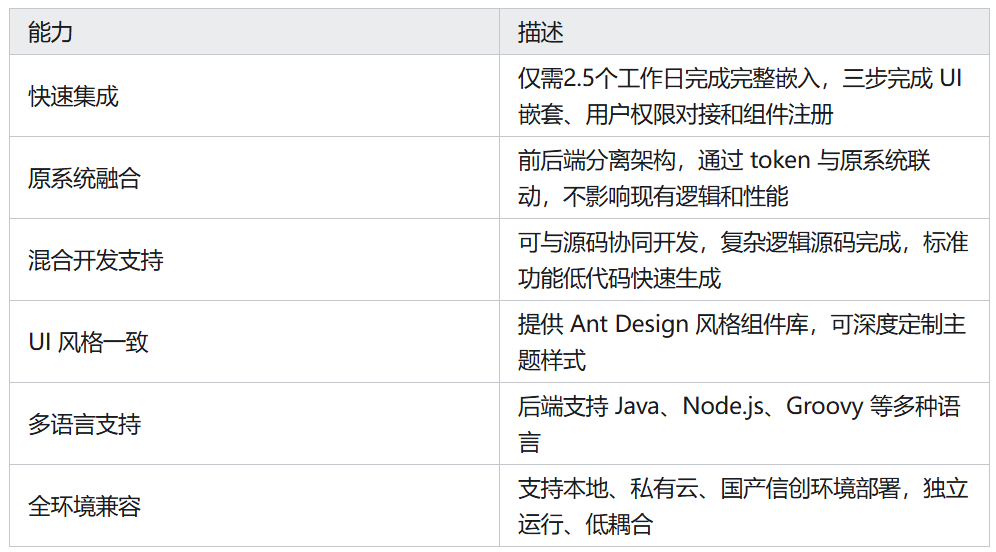Click the Ant Design 风格组件库 description
This screenshot has height=552, width=996.
(x=744, y=342)
